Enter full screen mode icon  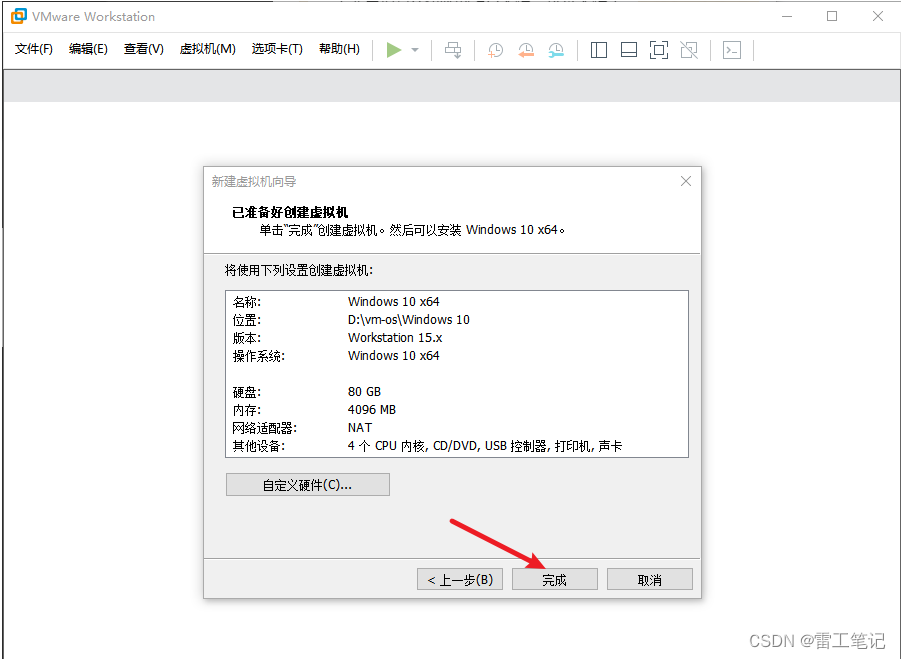[659, 50]
